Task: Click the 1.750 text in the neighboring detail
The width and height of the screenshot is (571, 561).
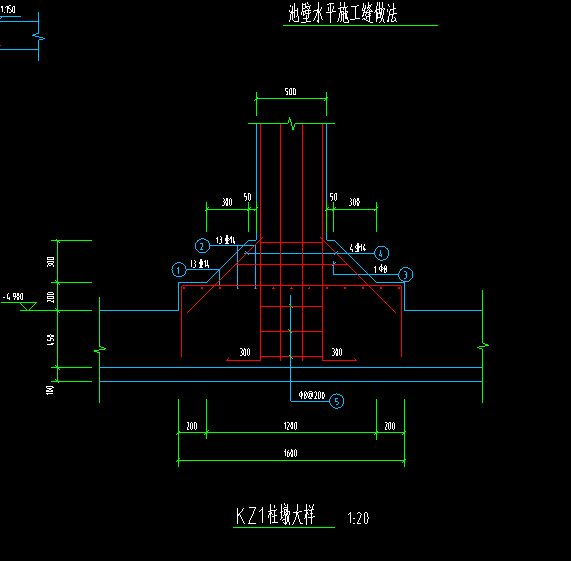Action: [x=8, y=10]
